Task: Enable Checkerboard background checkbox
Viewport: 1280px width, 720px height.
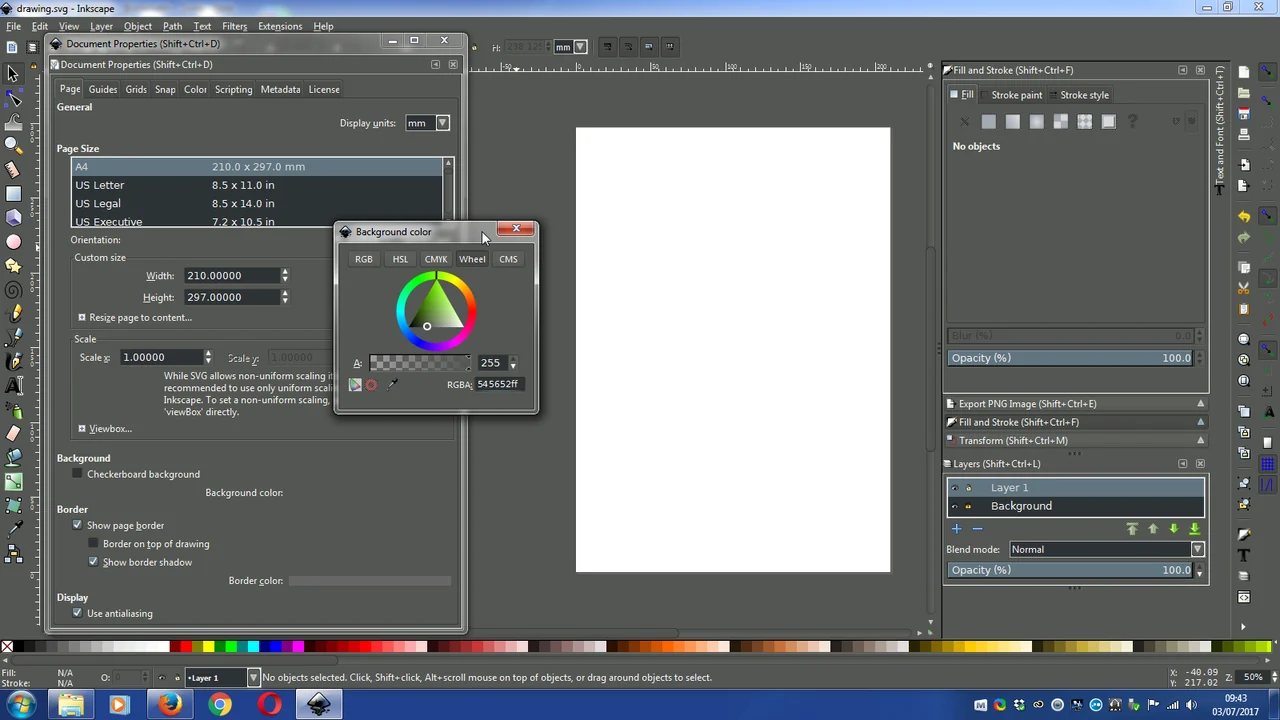Action: (x=78, y=474)
